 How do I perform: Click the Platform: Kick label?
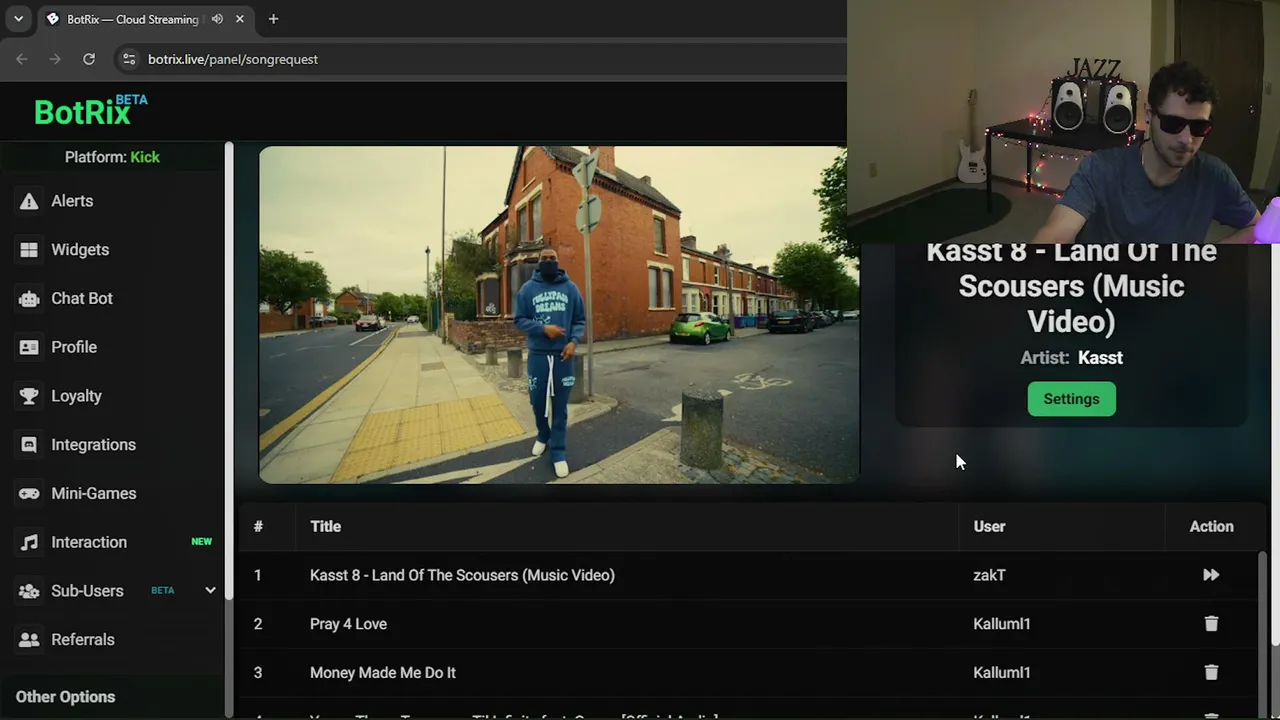[112, 157]
